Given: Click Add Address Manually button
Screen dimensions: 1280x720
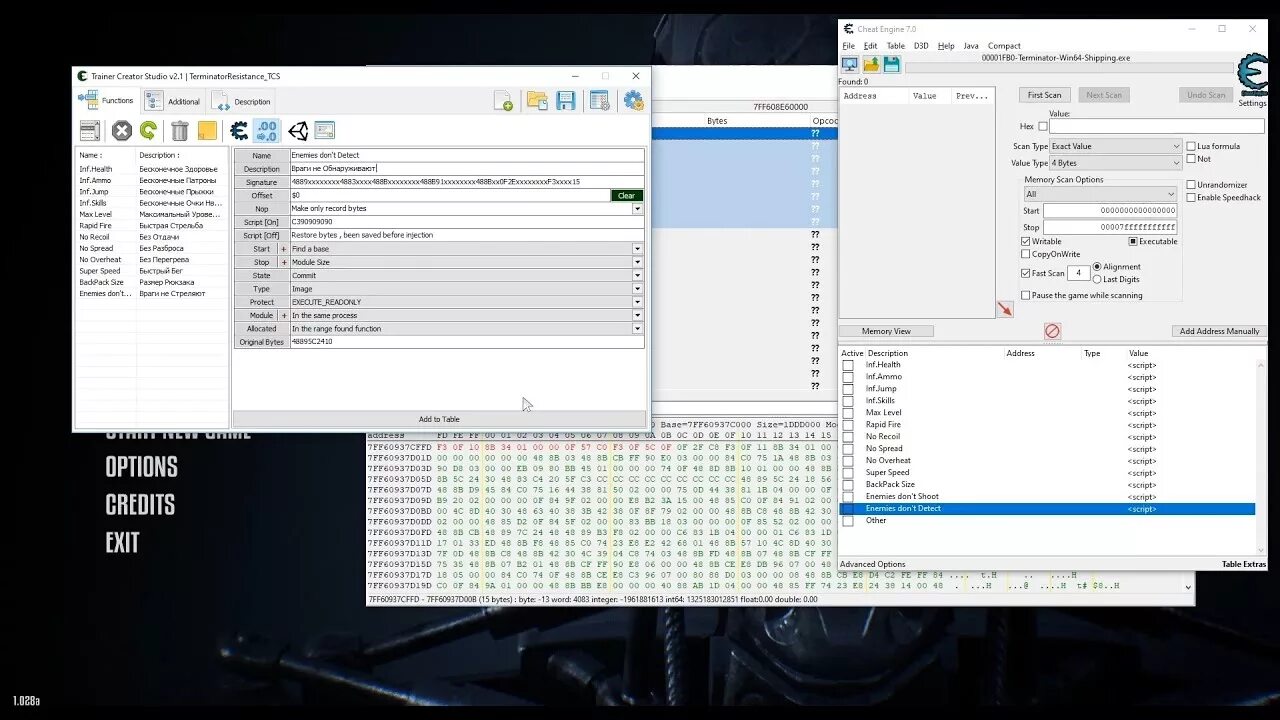Looking at the screenshot, I should [x=1219, y=331].
